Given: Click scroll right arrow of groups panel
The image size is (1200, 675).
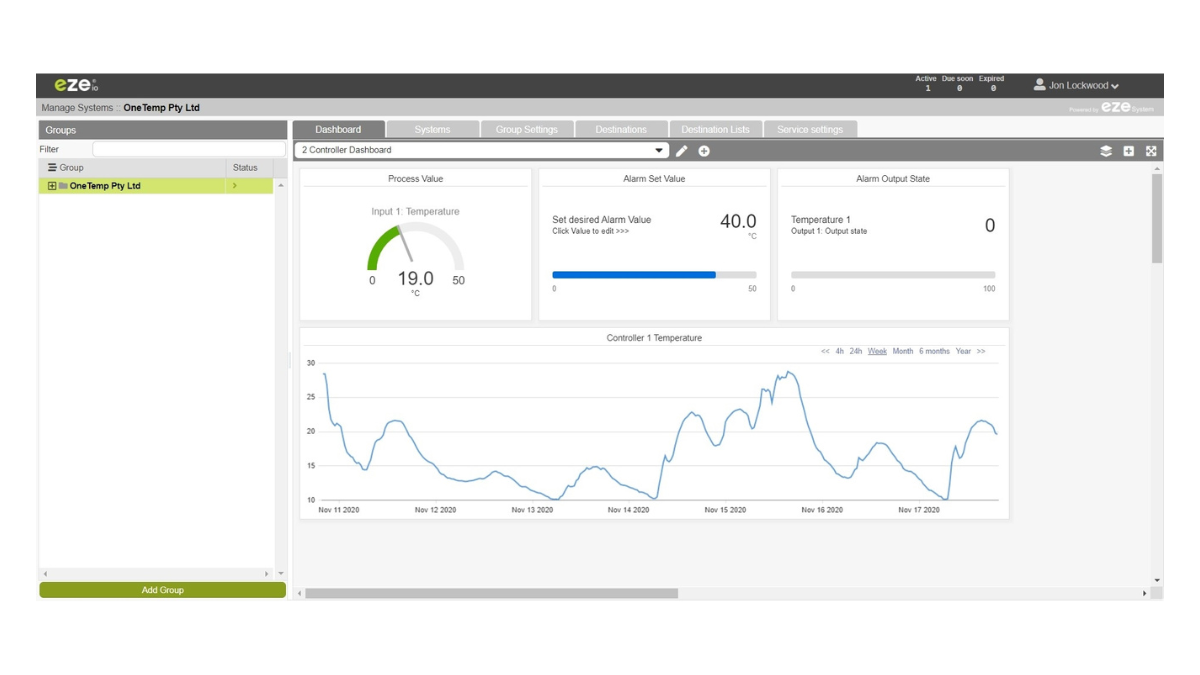Looking at the screenshot, I should pos(266,574).
